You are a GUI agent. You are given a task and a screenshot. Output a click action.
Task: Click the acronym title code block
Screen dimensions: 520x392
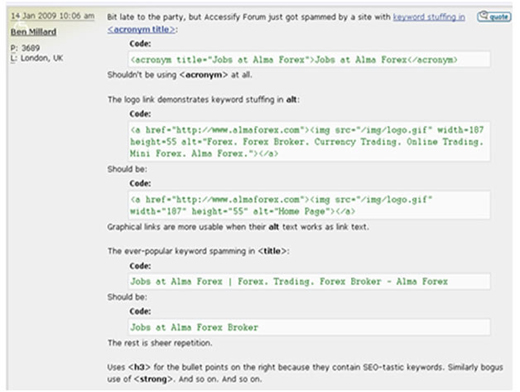click(309, 60)
